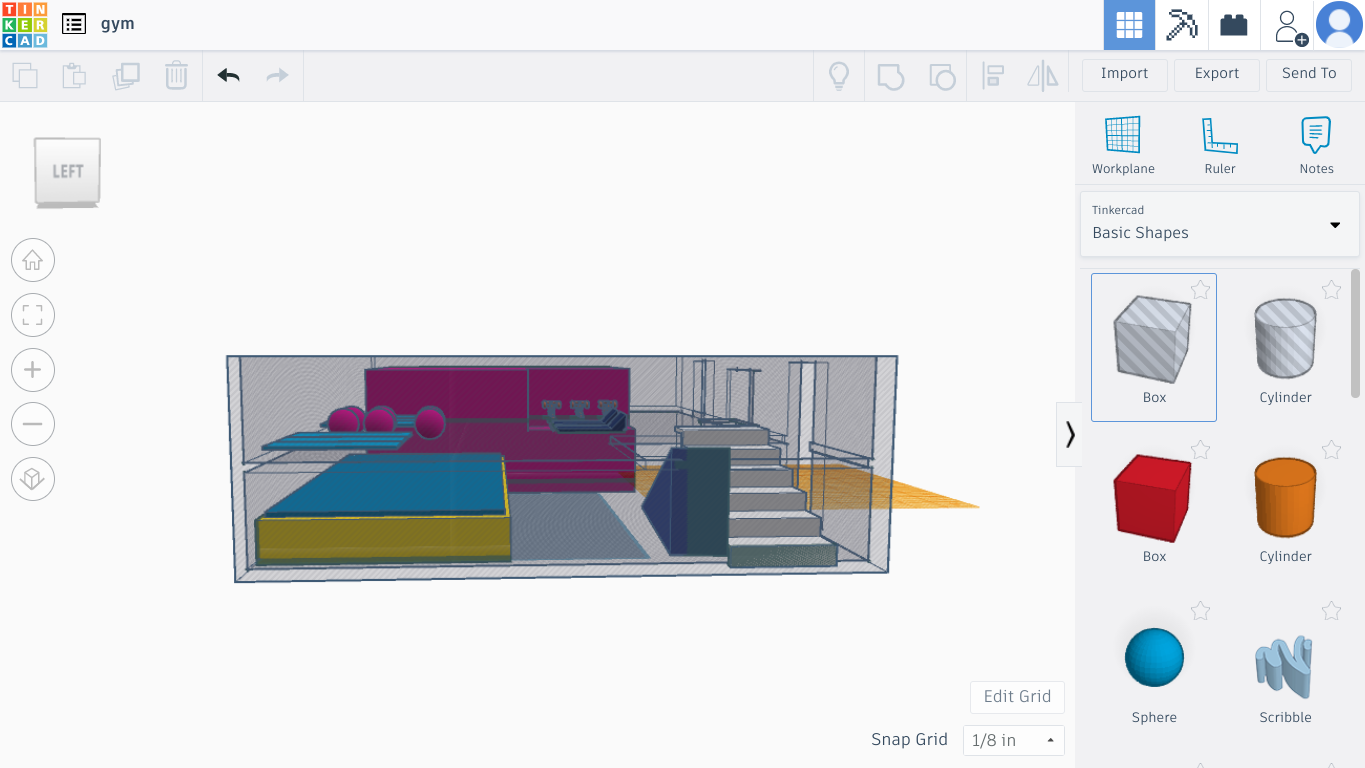Click the LEFT face of view cube
The image size is (1365, 768).
point(67,171)
